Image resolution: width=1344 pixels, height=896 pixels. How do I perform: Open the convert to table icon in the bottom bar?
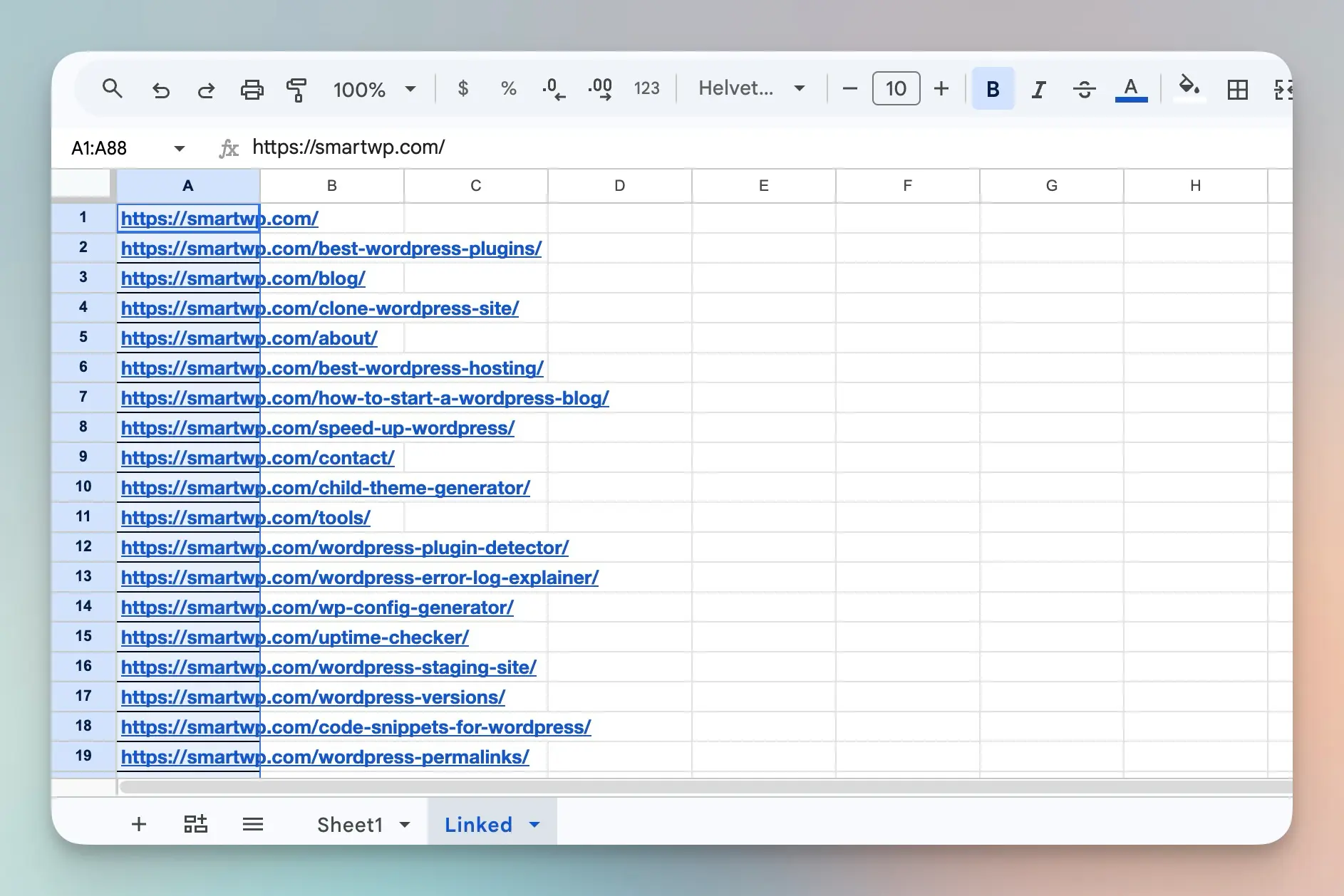195,824
